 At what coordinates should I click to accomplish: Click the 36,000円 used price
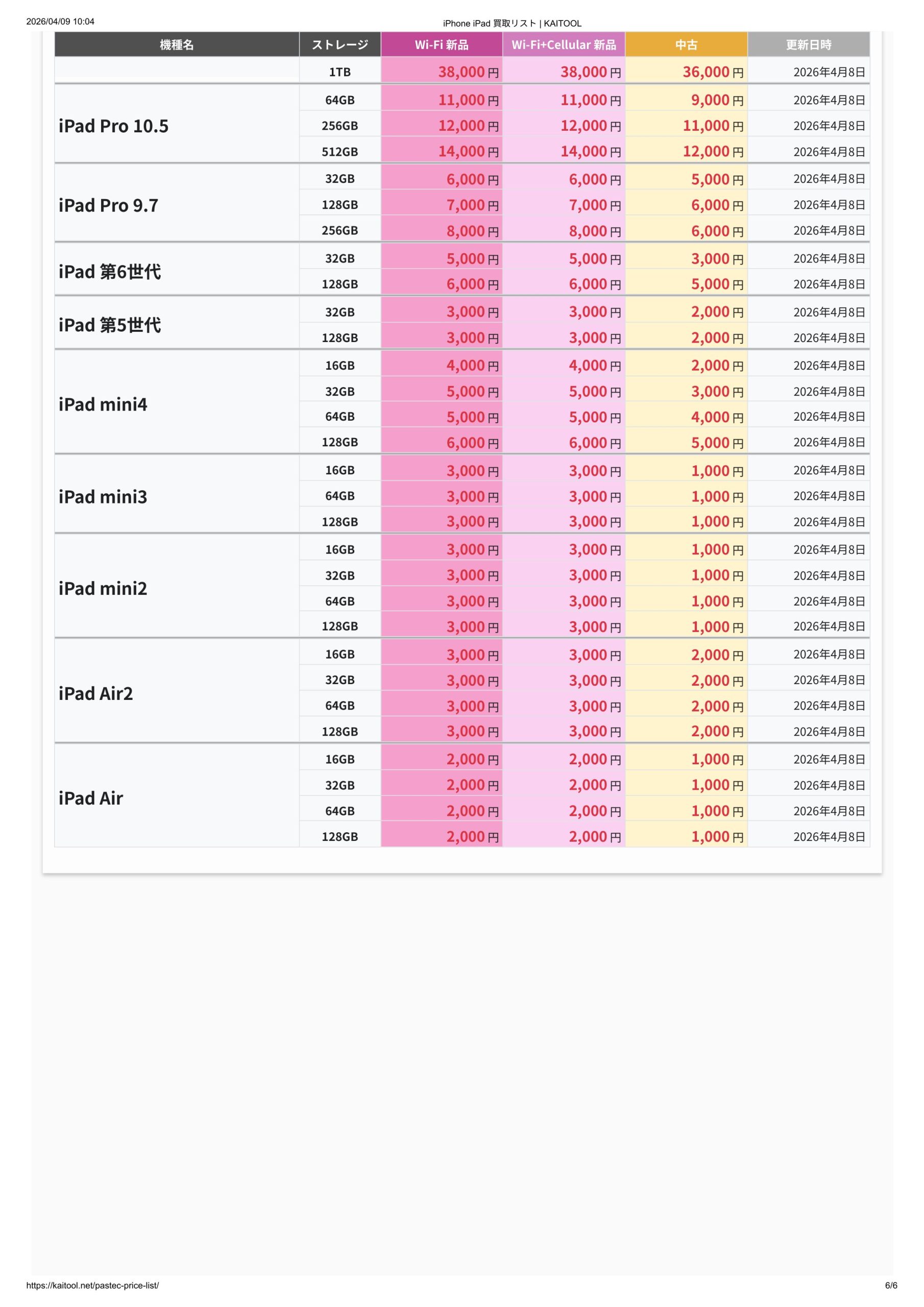712,71
